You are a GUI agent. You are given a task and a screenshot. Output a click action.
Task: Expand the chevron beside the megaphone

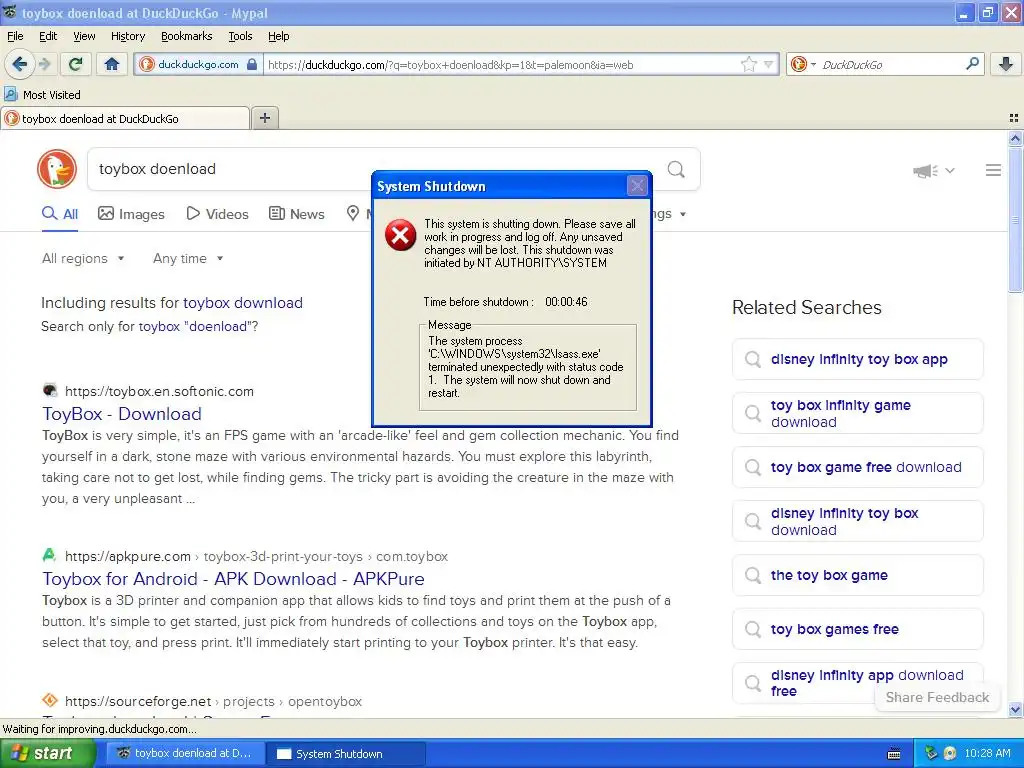click(x=950, y=170)
